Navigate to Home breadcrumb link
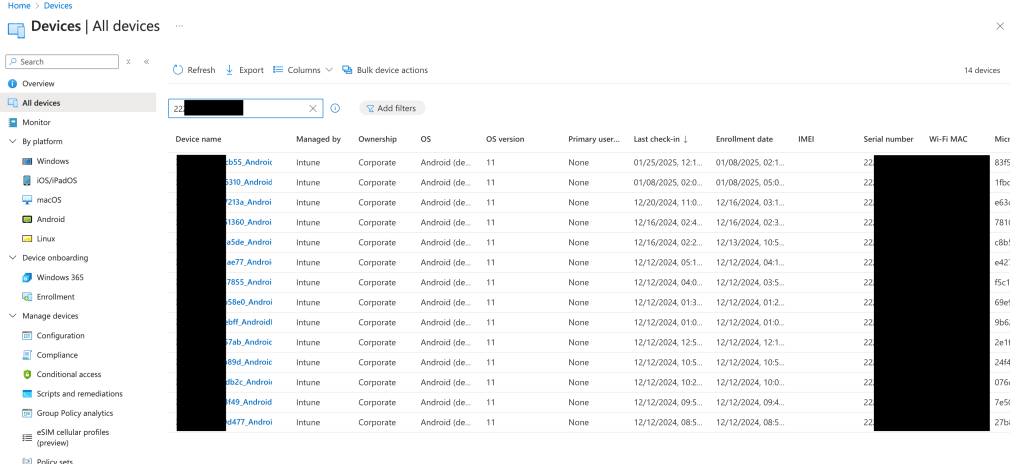Image resolution: width=1022 pixels, height=464 pixels. click(x=19, y=6)
